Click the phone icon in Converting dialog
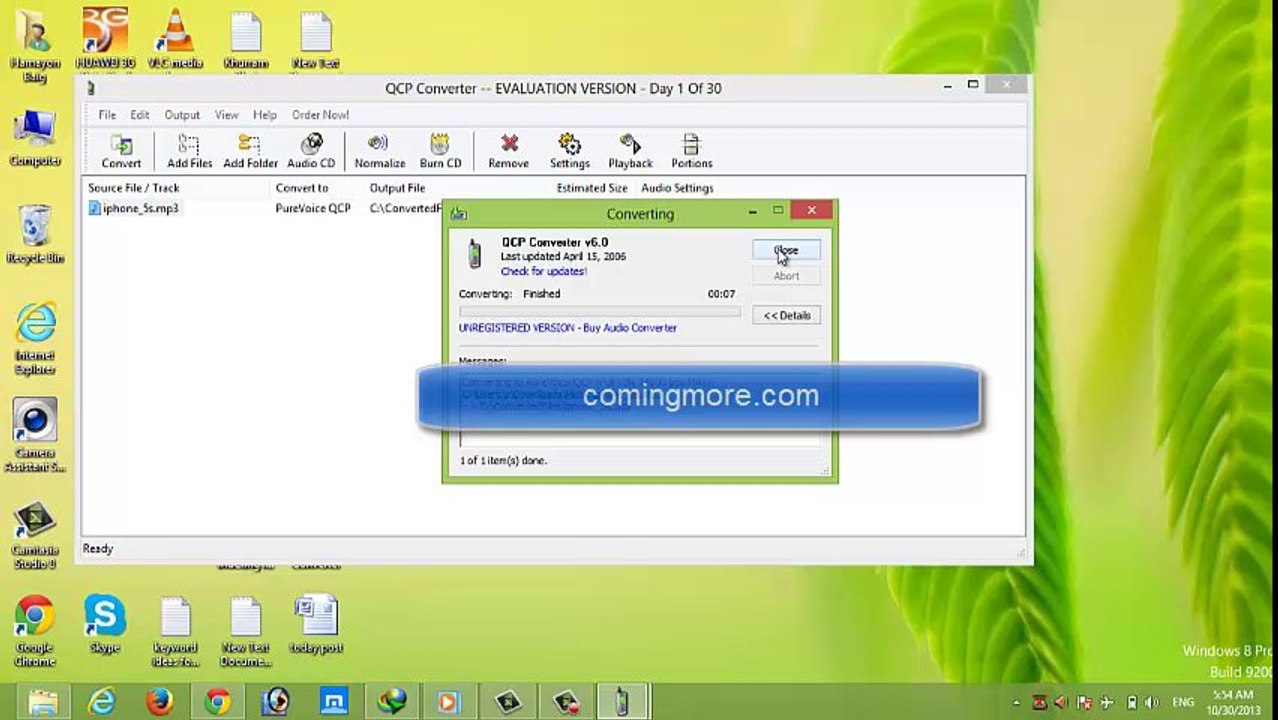The height and width of the screenshot is (720, 1278). pos(475,254)
